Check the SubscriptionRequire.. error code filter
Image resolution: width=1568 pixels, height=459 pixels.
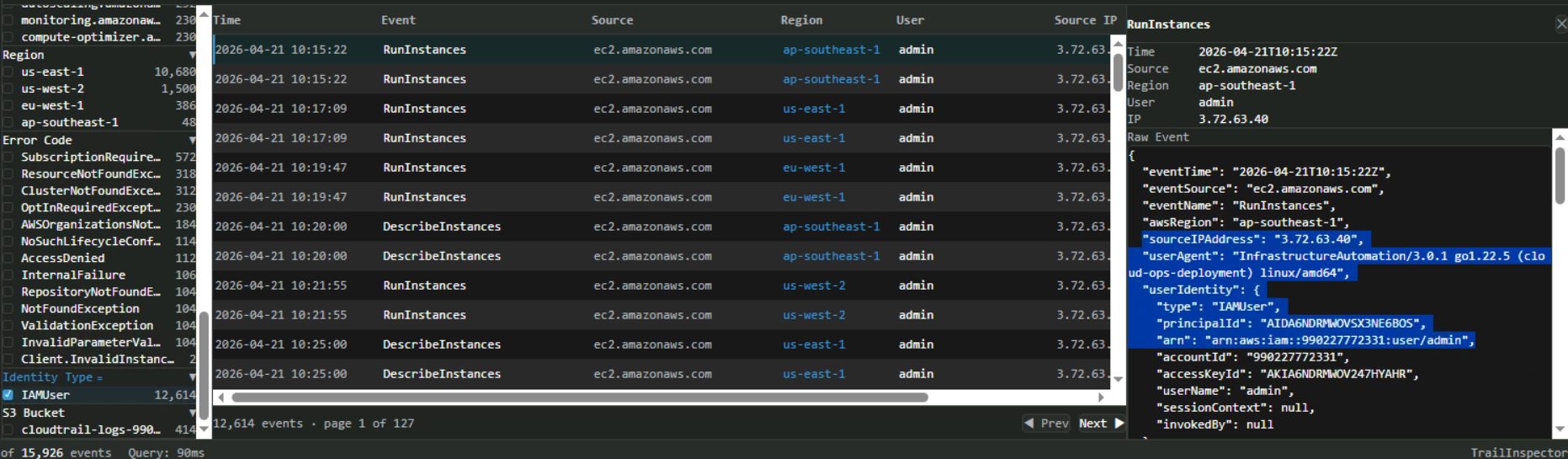[x=8, y=157]
